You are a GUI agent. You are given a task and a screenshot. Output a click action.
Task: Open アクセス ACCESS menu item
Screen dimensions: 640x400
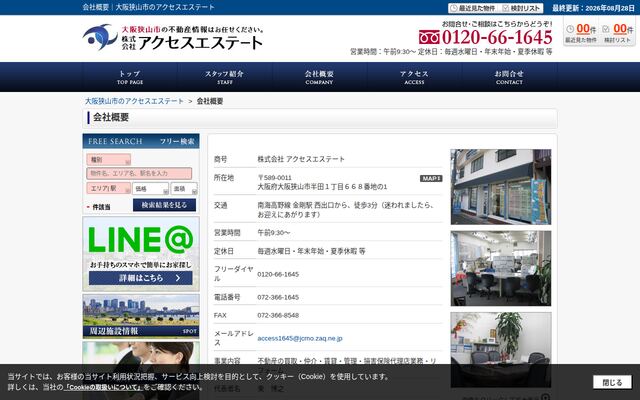pos(414,77)
